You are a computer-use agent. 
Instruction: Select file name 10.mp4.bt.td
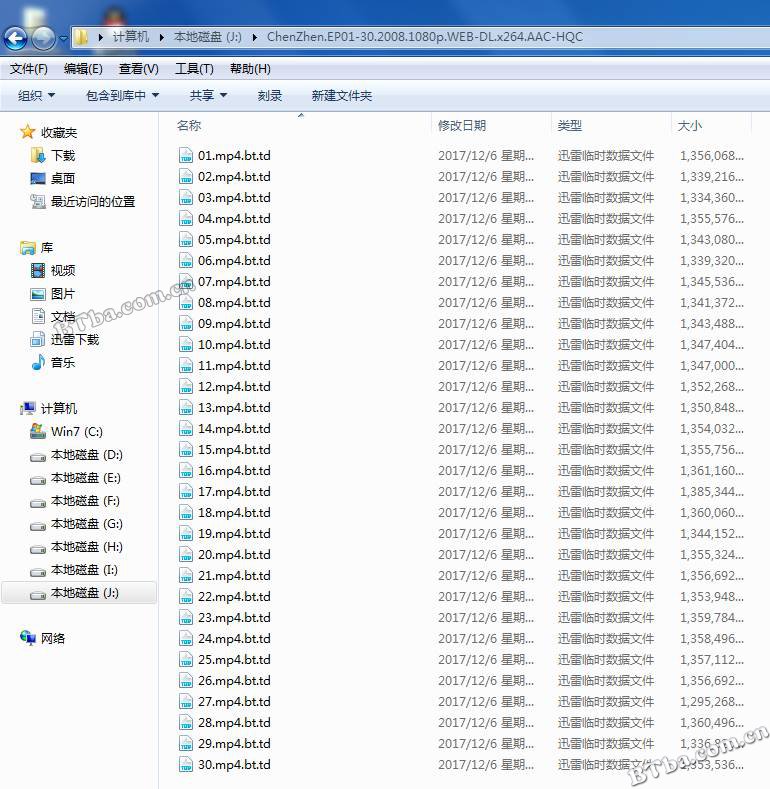coord(234,345)
